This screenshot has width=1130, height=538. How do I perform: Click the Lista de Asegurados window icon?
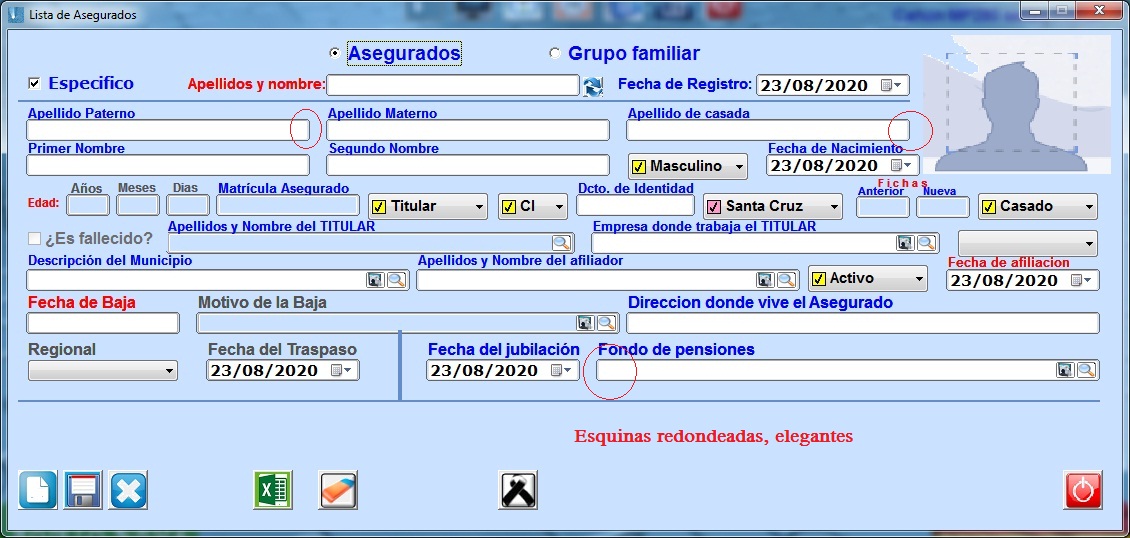[16, 14]
